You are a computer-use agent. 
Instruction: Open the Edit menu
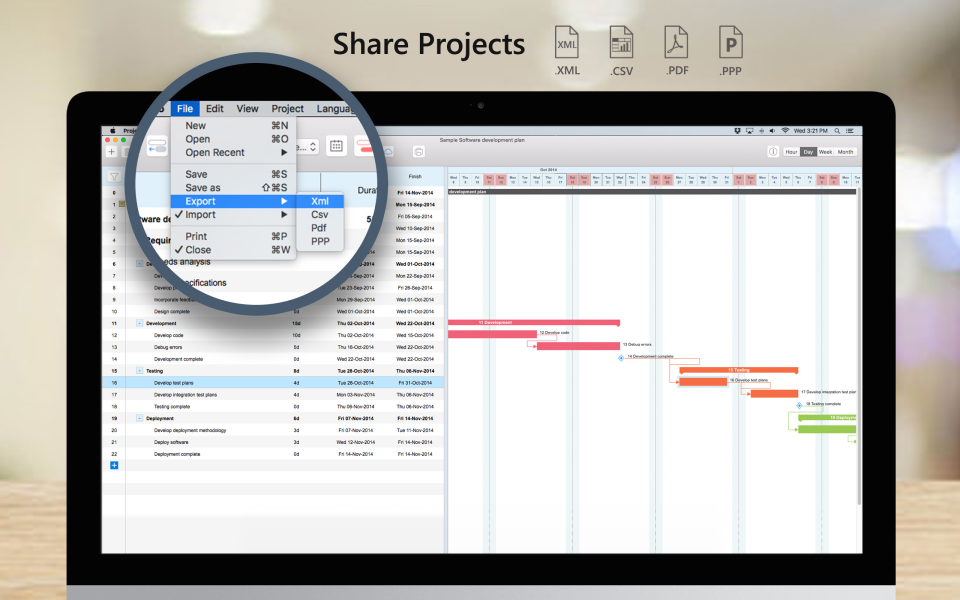click(215, 108)
